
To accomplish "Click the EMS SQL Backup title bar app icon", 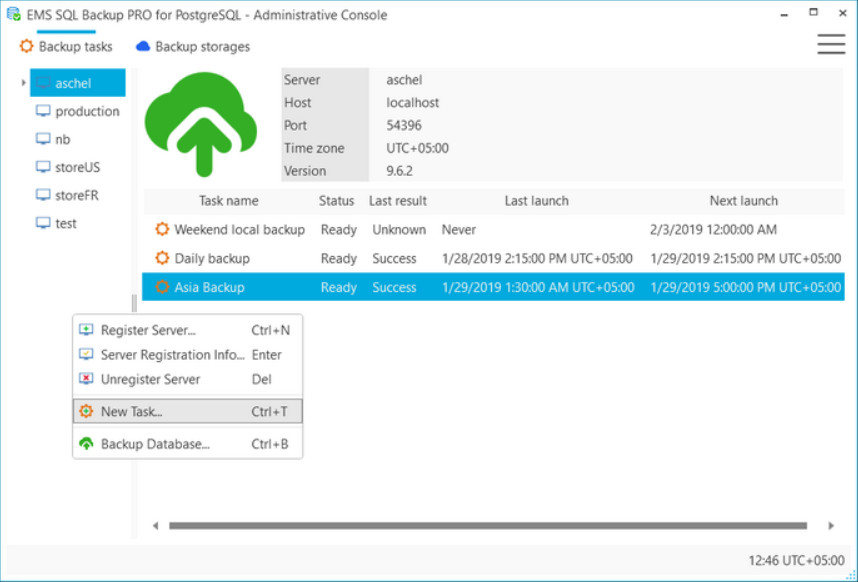I will point(14,14).
